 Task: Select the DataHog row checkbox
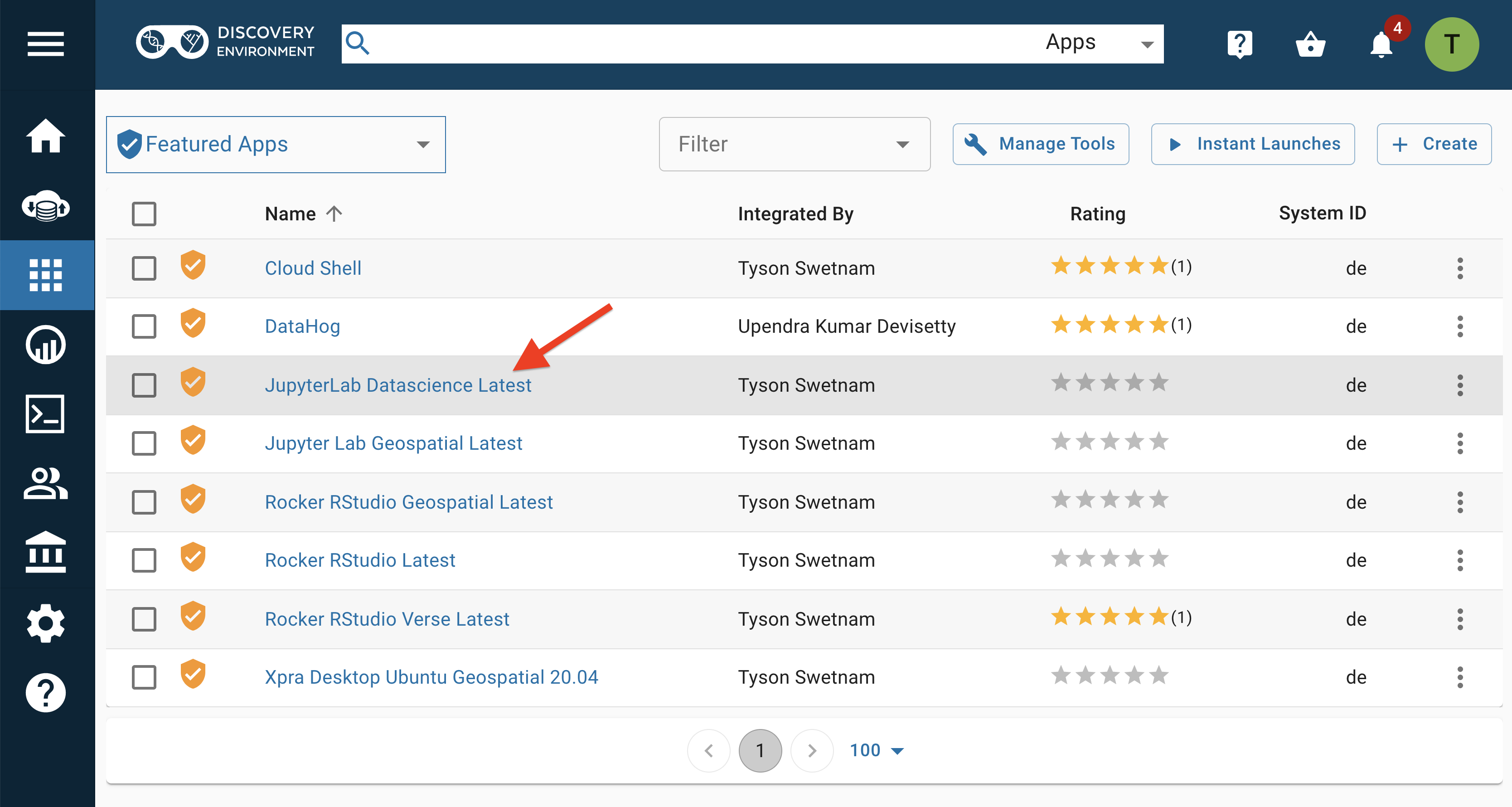coord(144,326)
